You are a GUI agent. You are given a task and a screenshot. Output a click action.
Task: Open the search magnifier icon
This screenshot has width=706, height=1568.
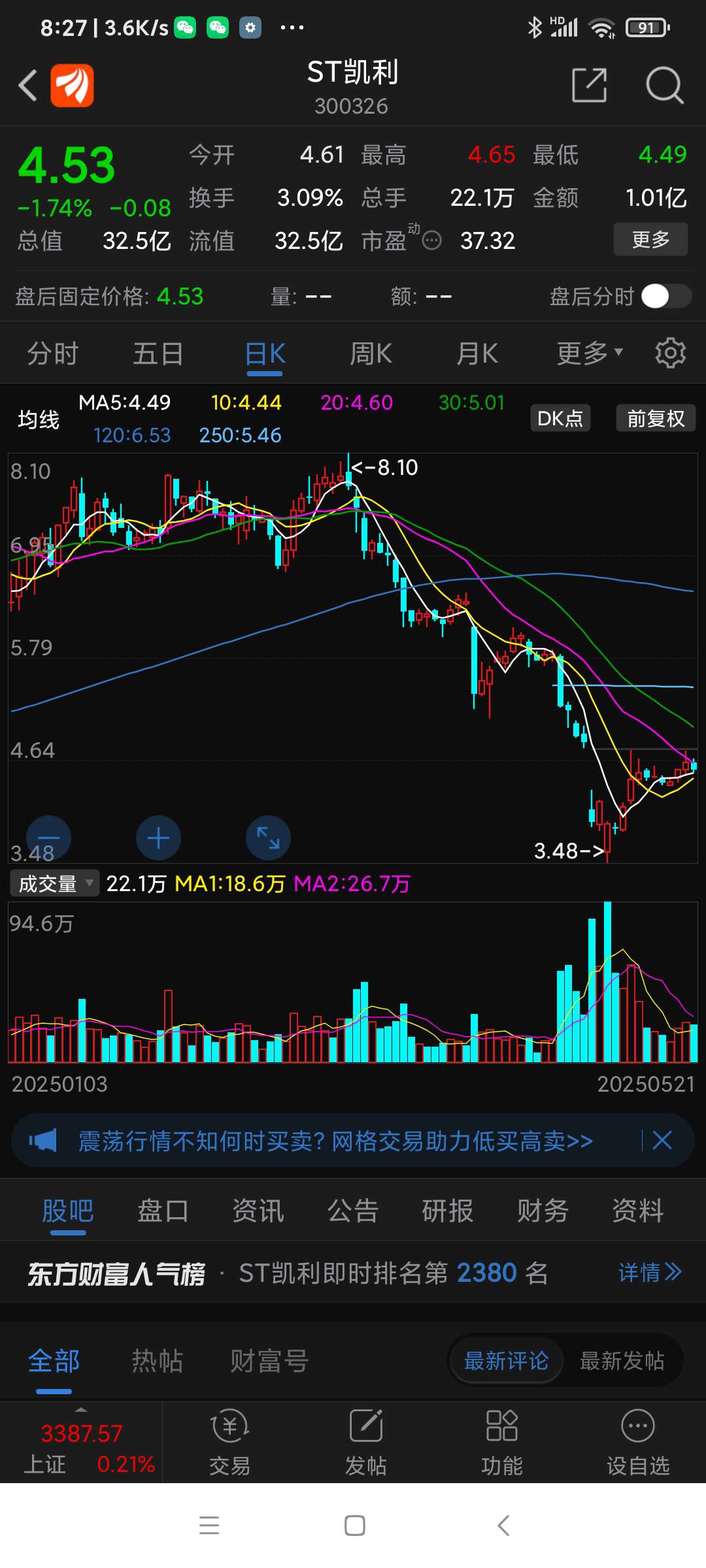[x=664, y=85]
